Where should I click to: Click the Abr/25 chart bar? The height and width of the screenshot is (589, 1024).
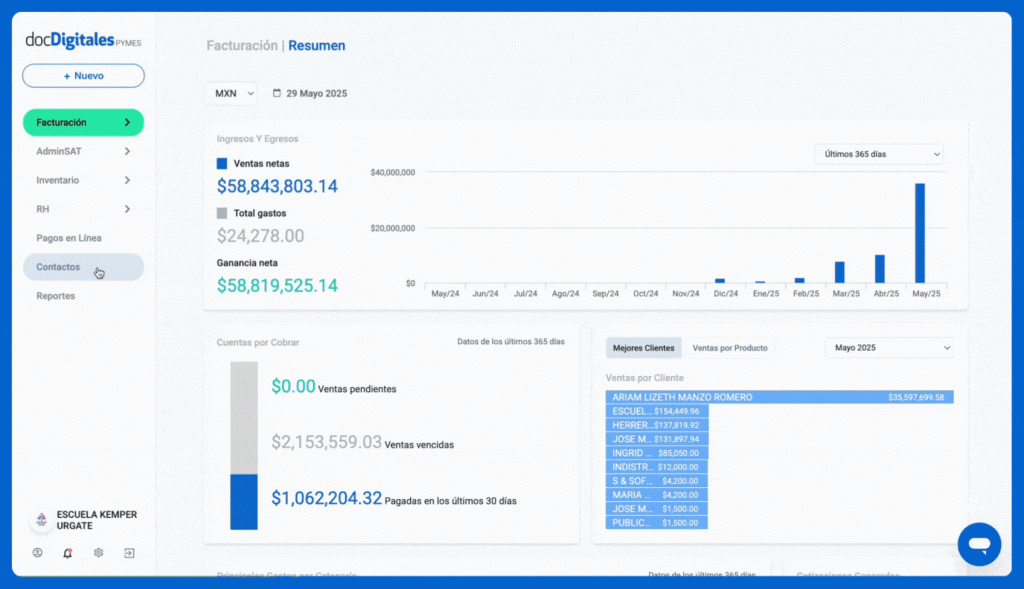click(x=880, y=269)
